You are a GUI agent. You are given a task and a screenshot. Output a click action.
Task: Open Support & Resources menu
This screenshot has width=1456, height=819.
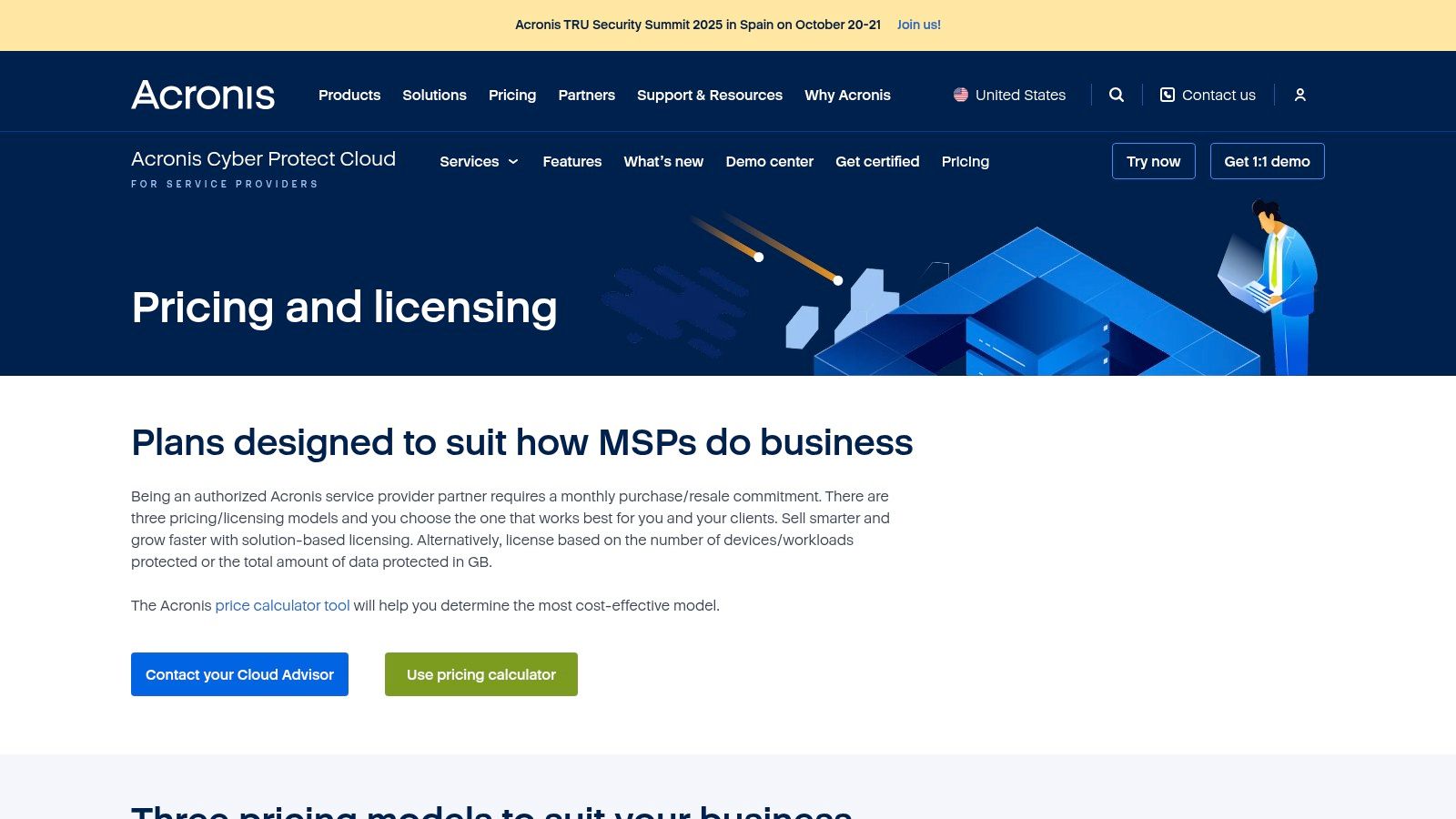coord(710,95)
